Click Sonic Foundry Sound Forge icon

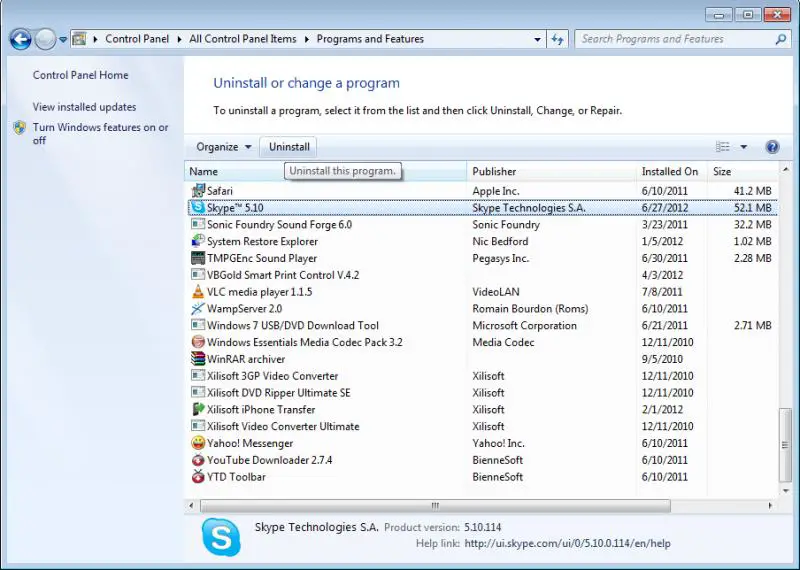point(198,225)
